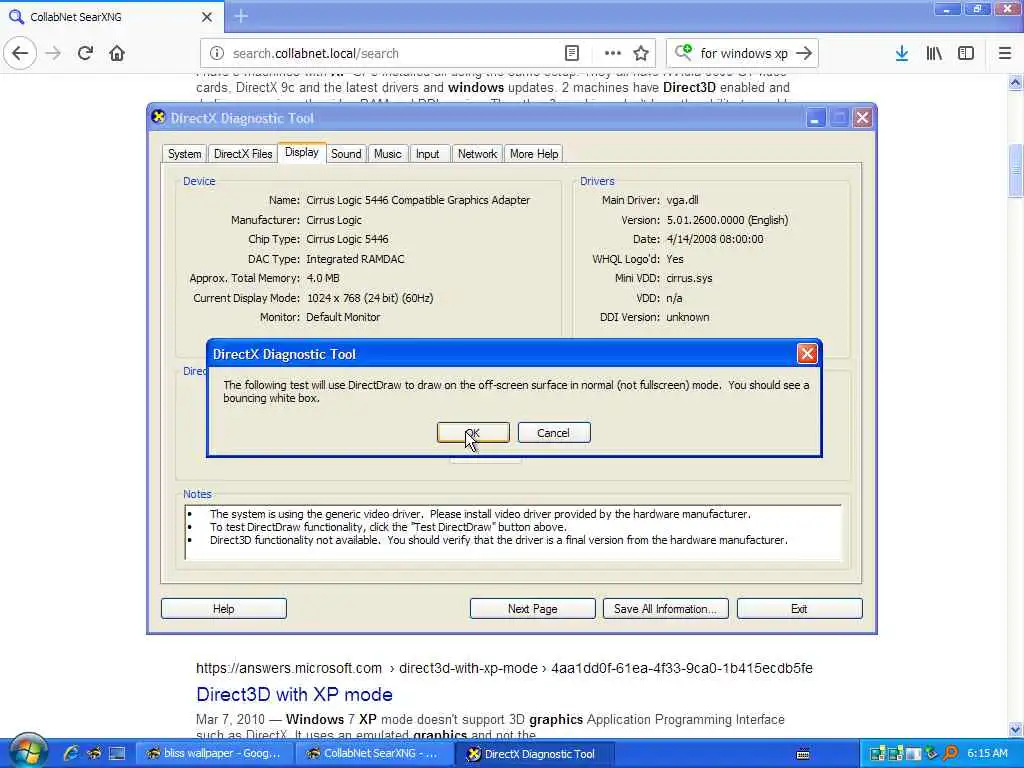Go to the browser home page
This screenshot has width=1024, height=768.
117,53
